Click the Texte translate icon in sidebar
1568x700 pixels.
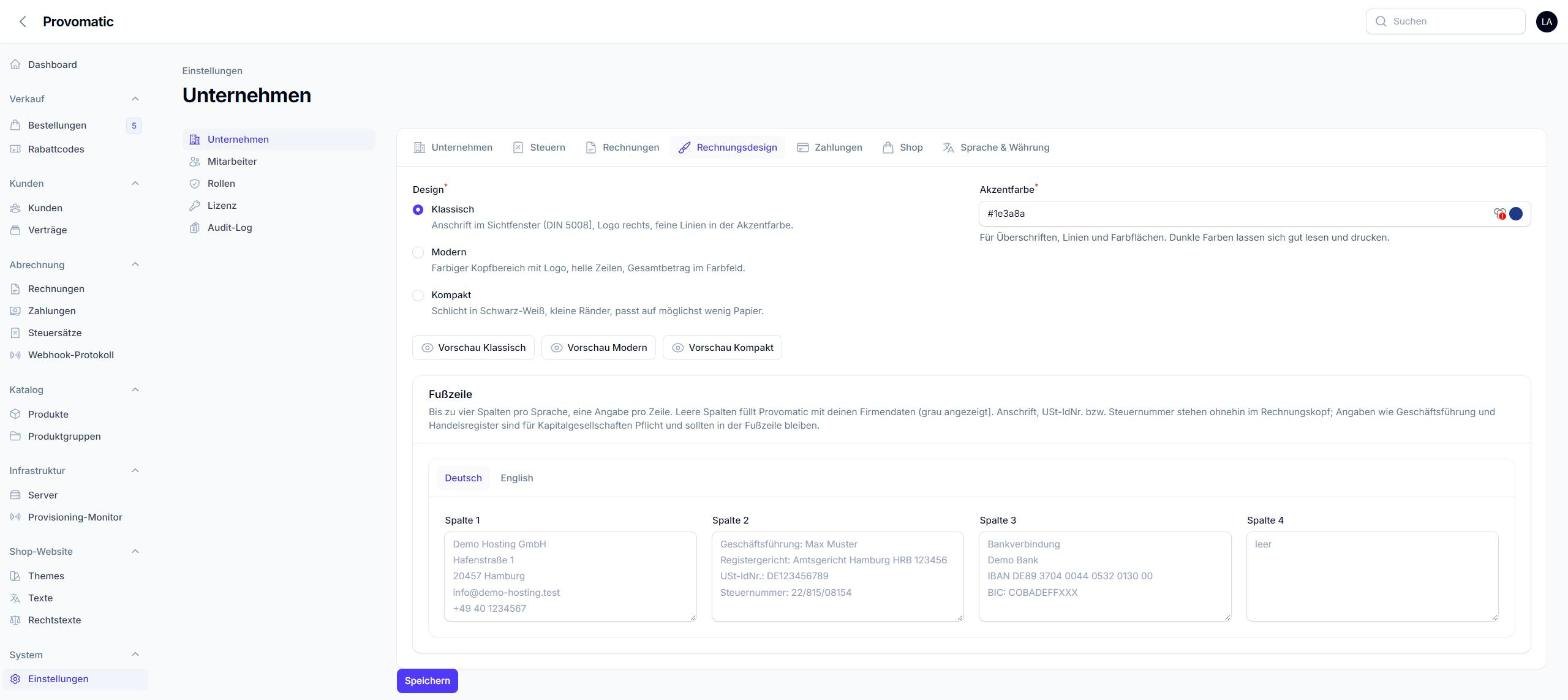point(15,598)
